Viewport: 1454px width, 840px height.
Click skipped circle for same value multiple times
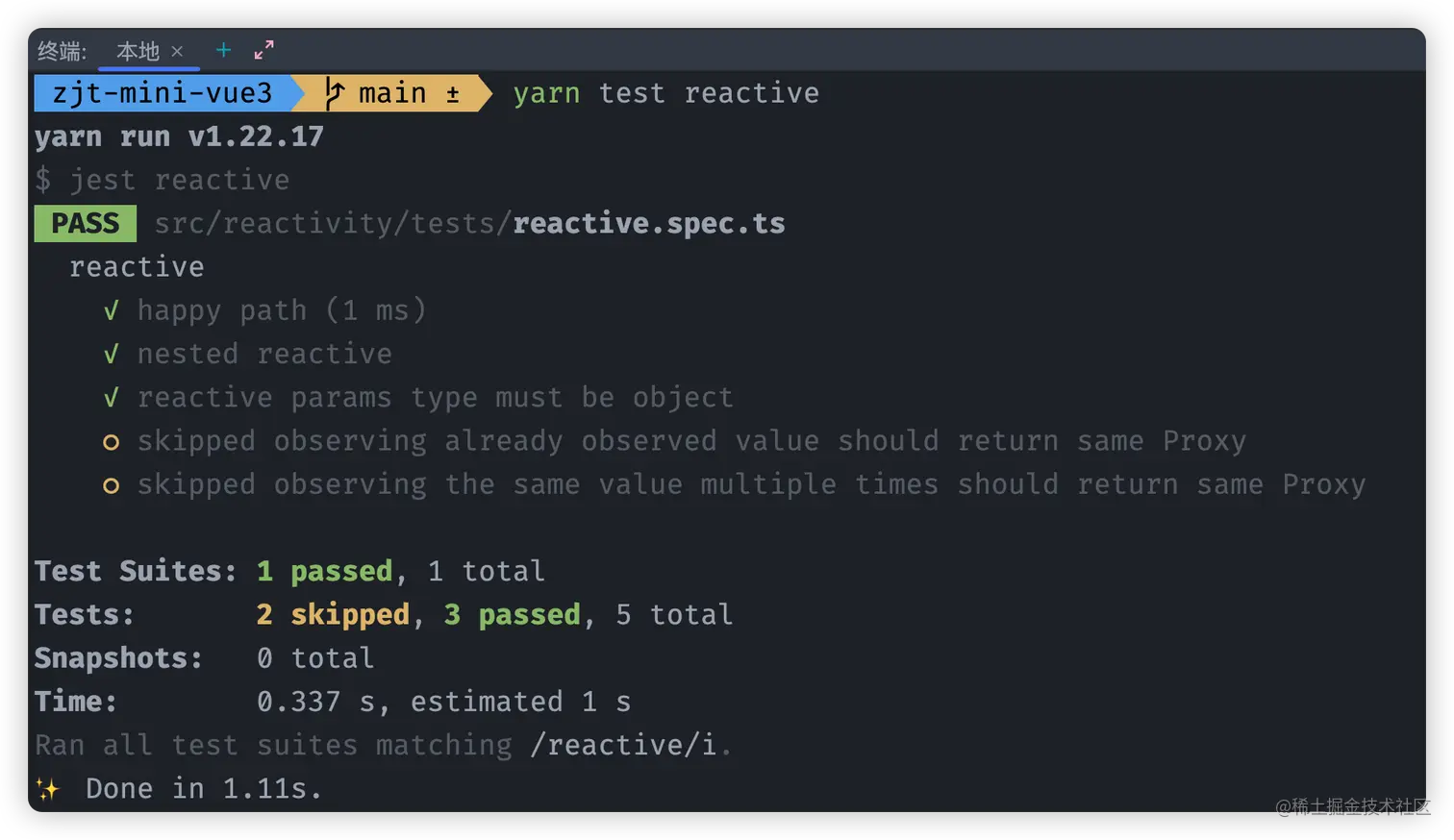coord(112,485)
